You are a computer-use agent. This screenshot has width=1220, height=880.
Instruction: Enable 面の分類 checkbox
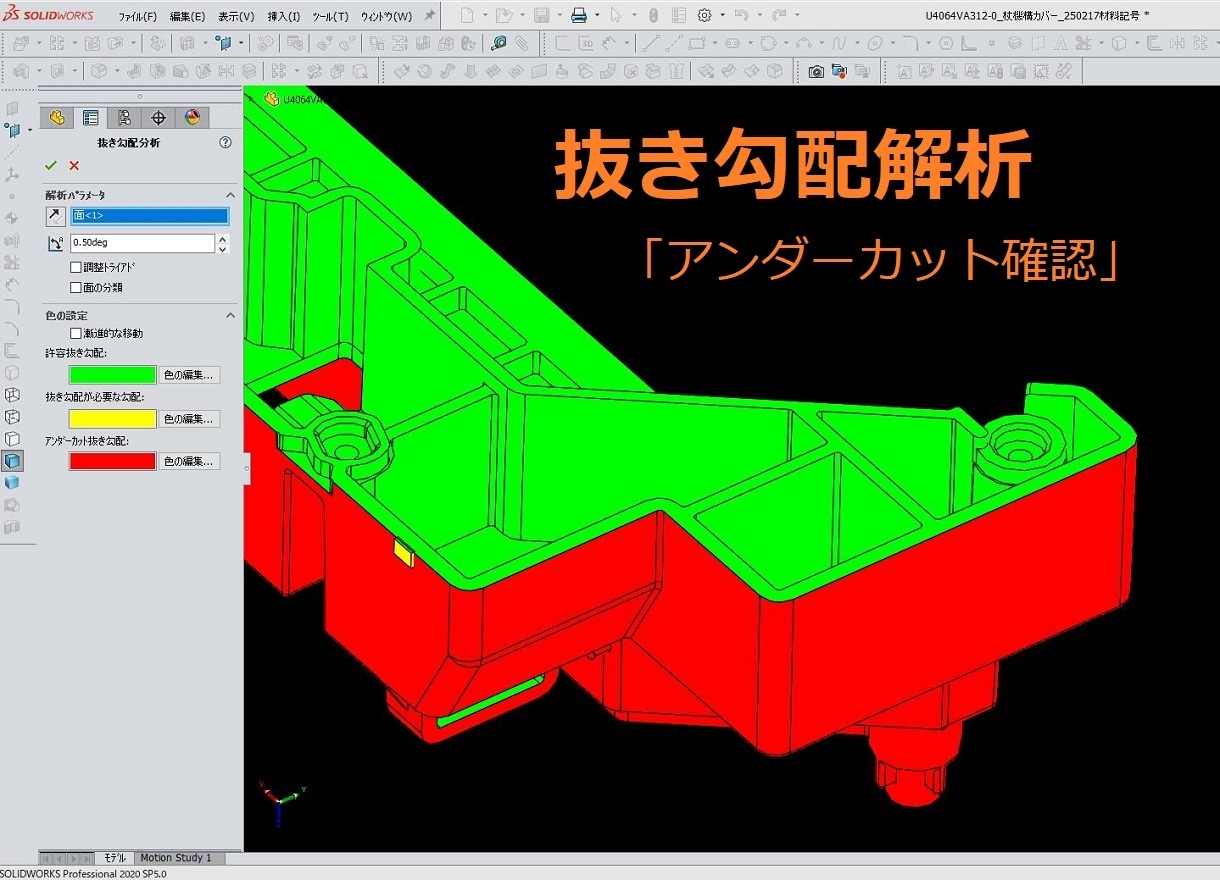click(x=76, y=287)
